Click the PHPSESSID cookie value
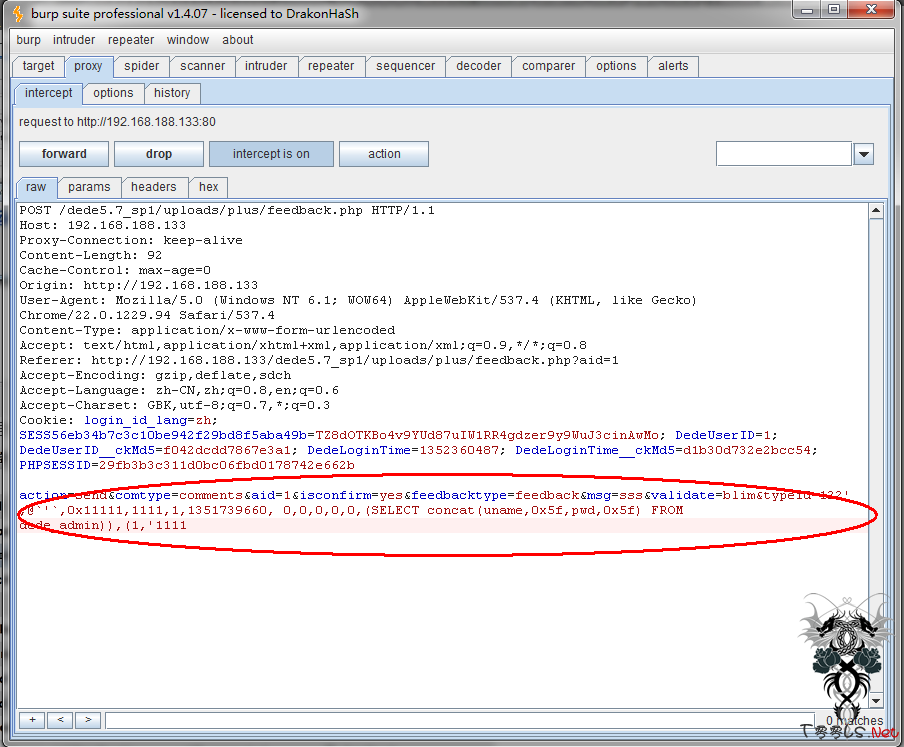904x747 pixels. coord(227,465)
